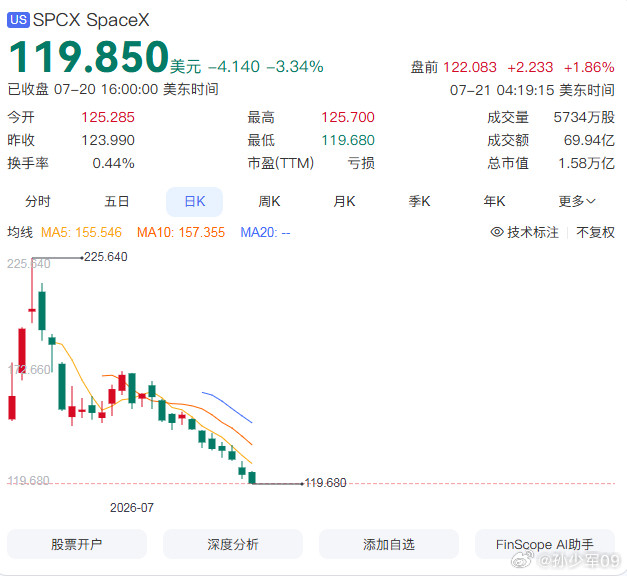627x576 pixels.
Task: Click the pre-market change +1.86%
Action: [x=589, y=67]
